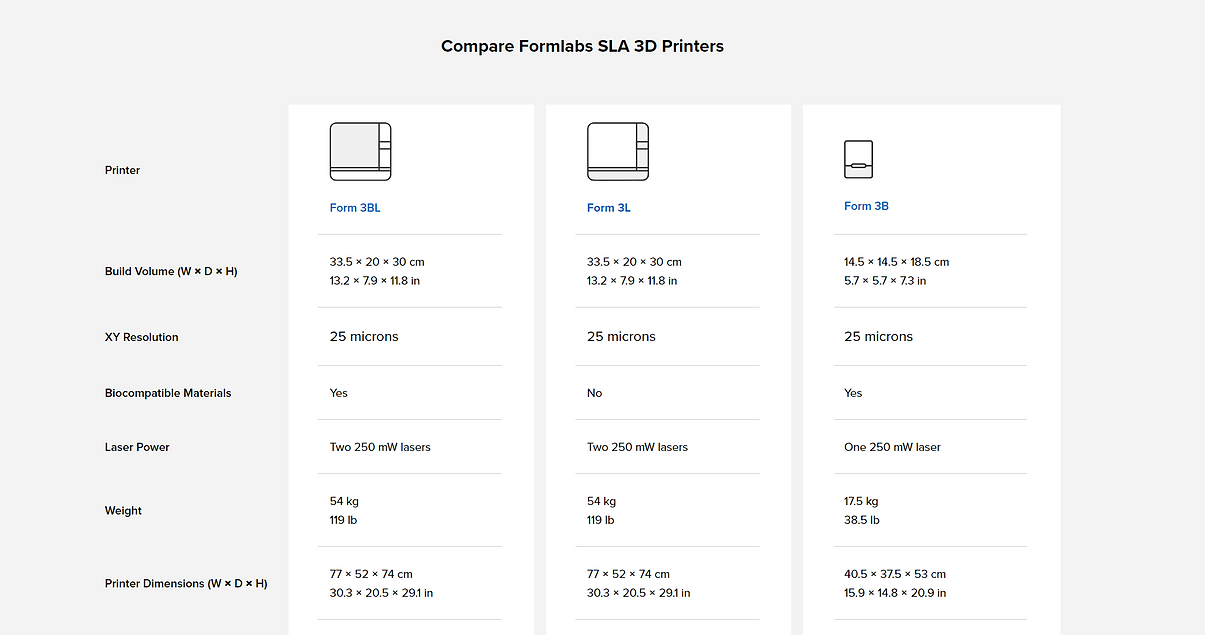Click Form 3L's "No" biocompatible value
Image resolution: width=1205 pixels, height=635 pixels.
[x=594, y=393]
